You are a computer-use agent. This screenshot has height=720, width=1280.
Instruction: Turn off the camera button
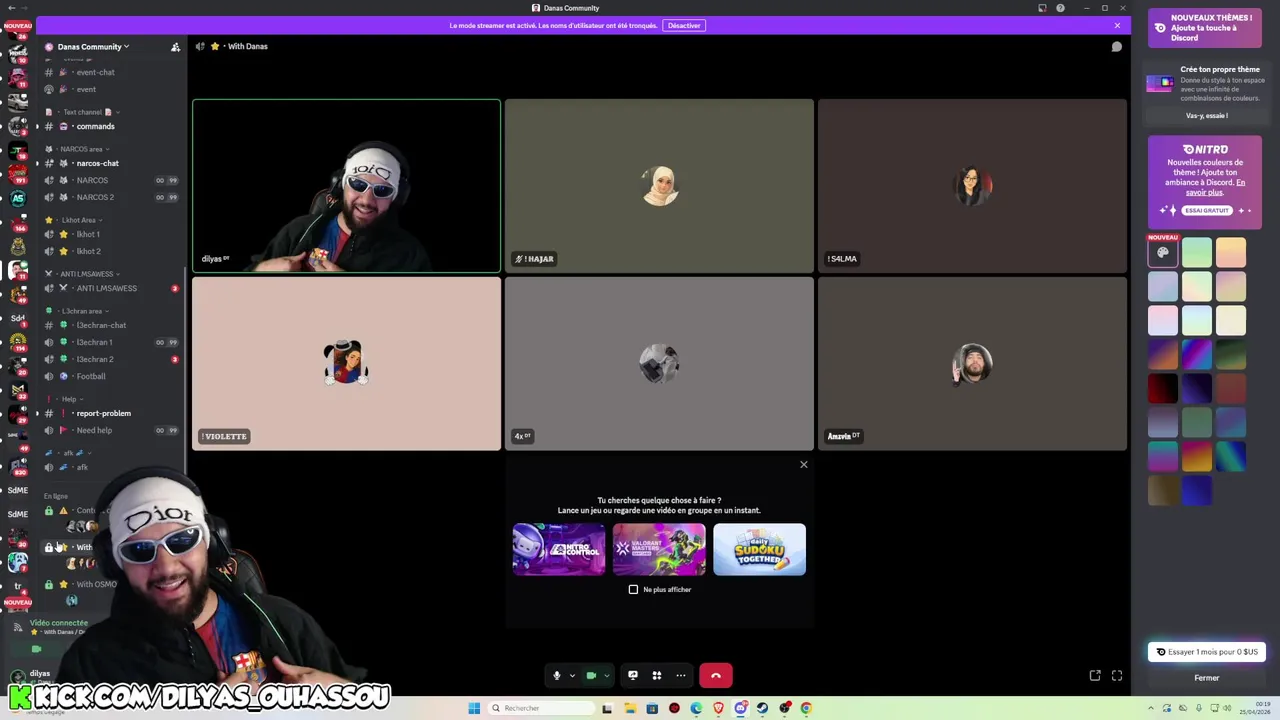tap(591, 676)
